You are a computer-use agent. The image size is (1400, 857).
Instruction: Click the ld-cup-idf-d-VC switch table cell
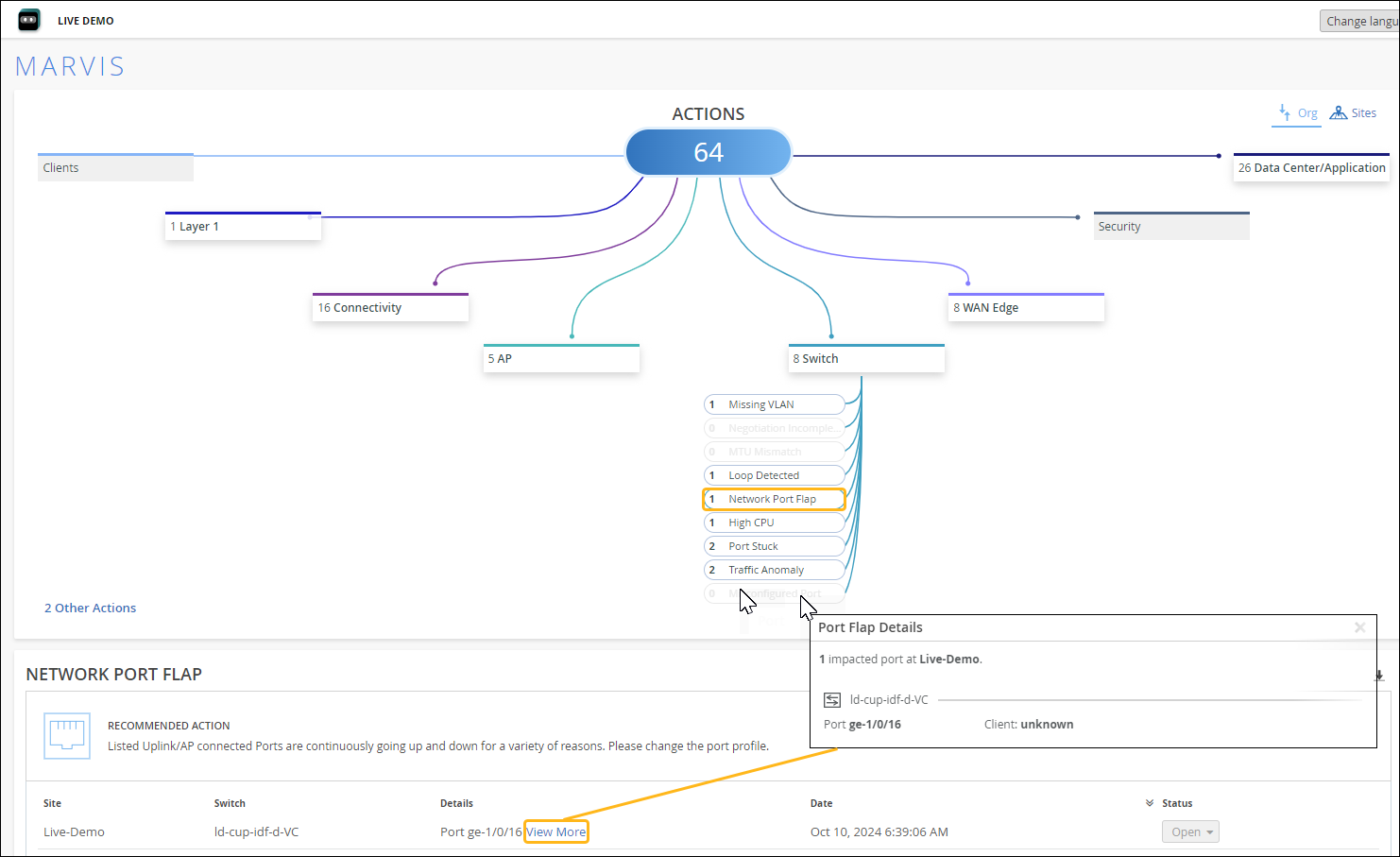click(256, 832)
